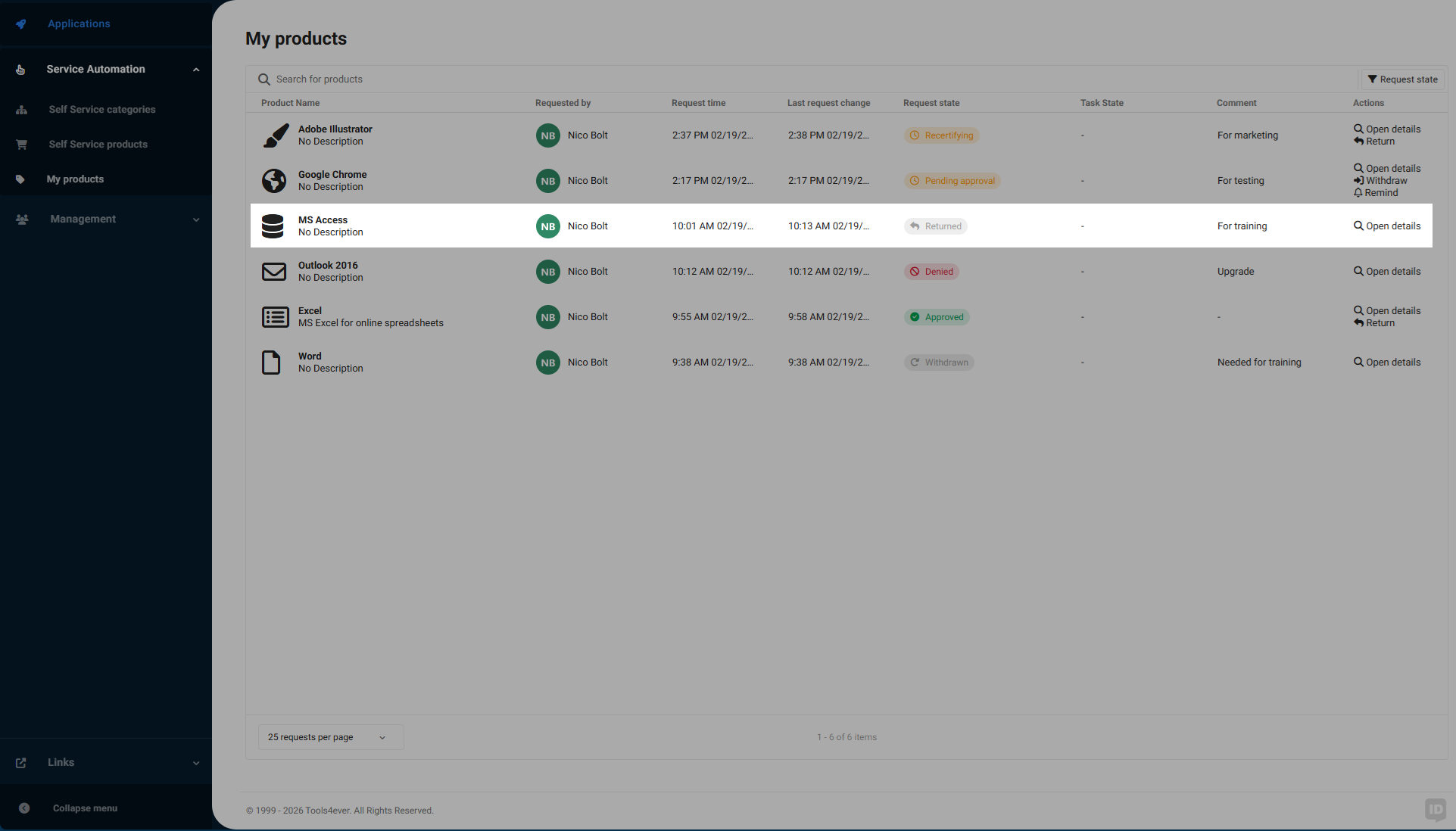Click the Links external-link icon
Image resolution: width=1456 pixels, height=831 pixels.
[x=21, y=762]
